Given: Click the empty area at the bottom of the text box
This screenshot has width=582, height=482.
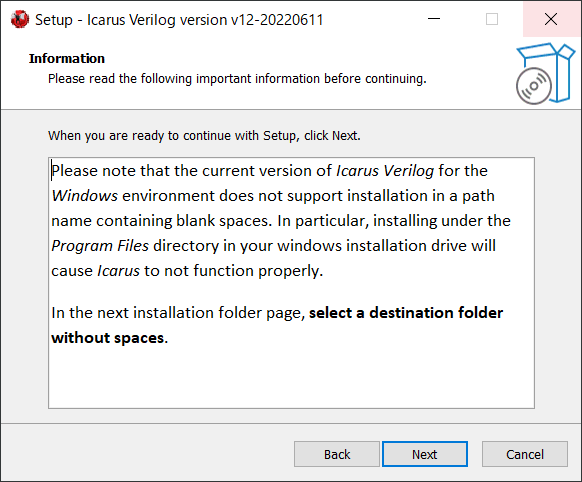Looking at the screenshot, I should pos(291,378).
